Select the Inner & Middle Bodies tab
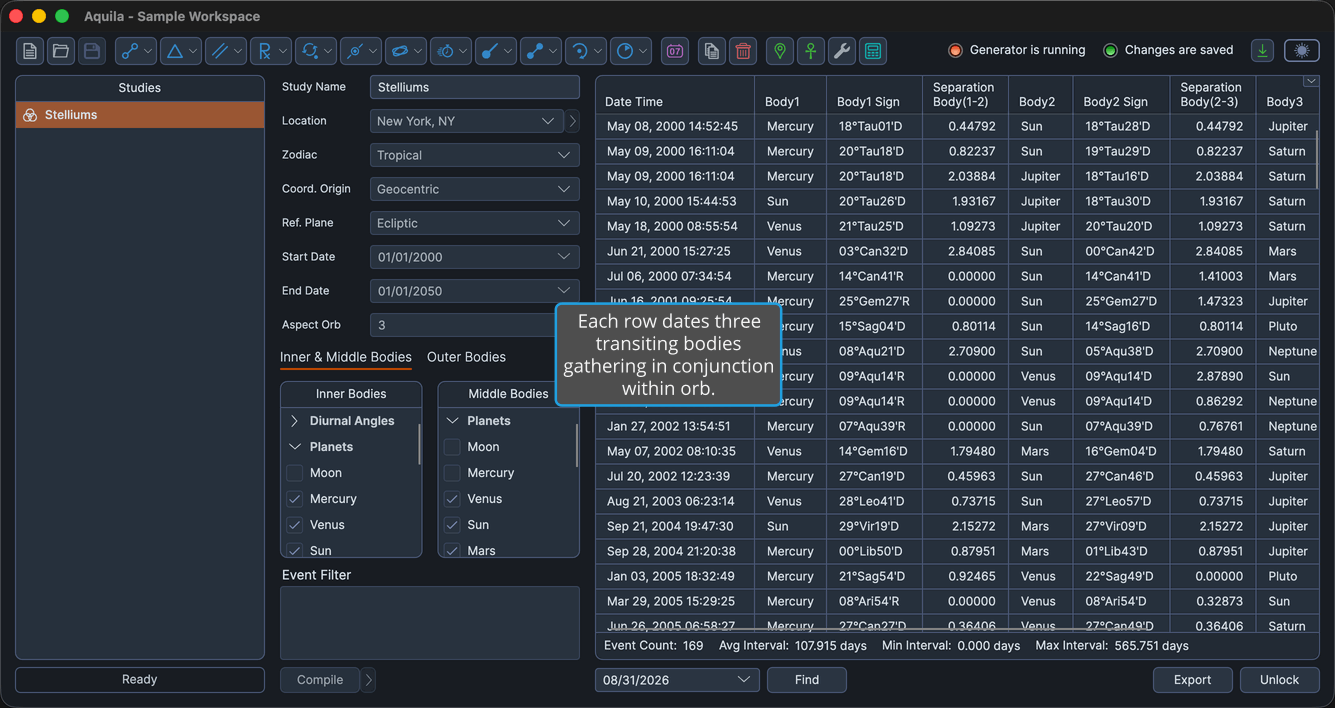 (346, 357)
